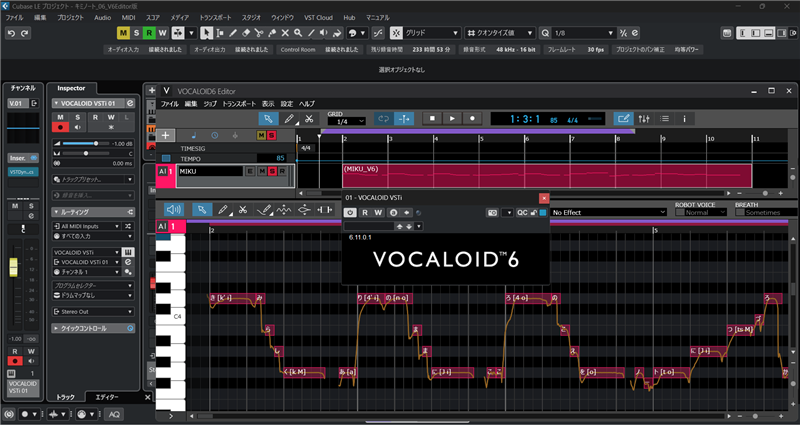Open the Cubase MIDI menu
The height and width of the screenshot is (425, 800).
[129, 17]
